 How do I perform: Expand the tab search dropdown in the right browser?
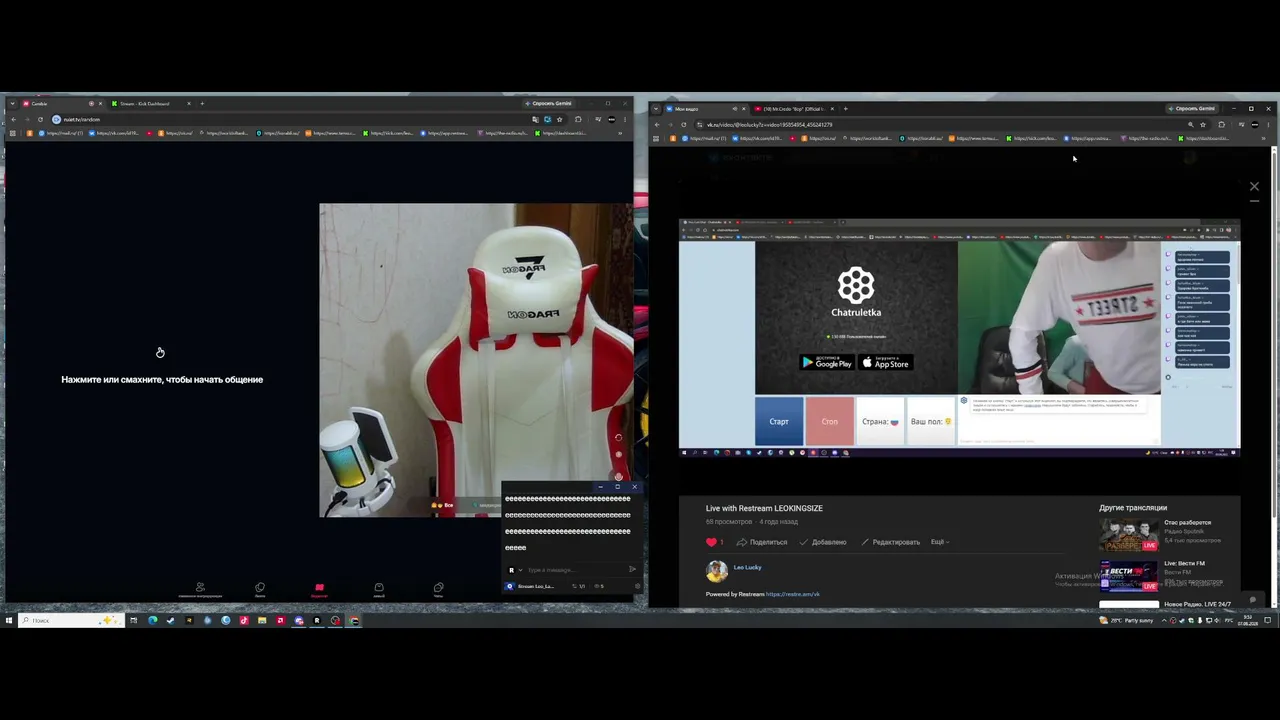[656, 109]
